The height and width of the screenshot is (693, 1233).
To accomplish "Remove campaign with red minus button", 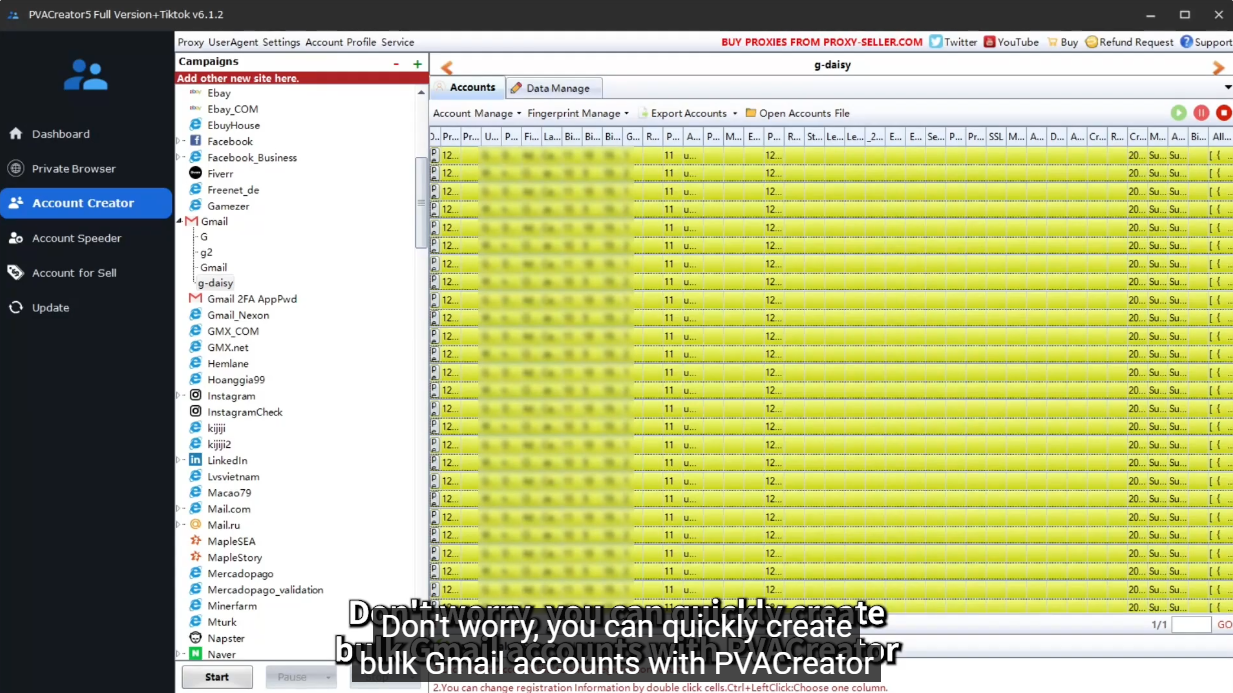I will 397,63.
